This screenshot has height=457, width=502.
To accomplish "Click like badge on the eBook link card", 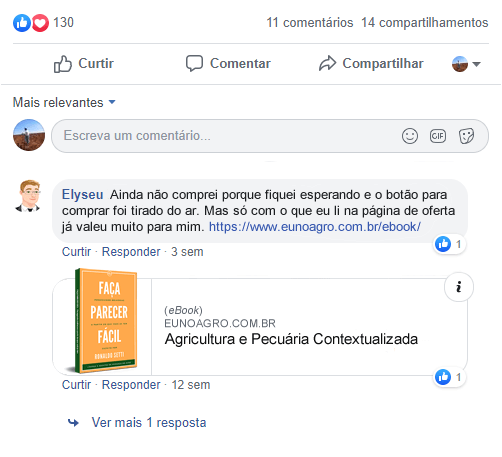I will point(449,377).
